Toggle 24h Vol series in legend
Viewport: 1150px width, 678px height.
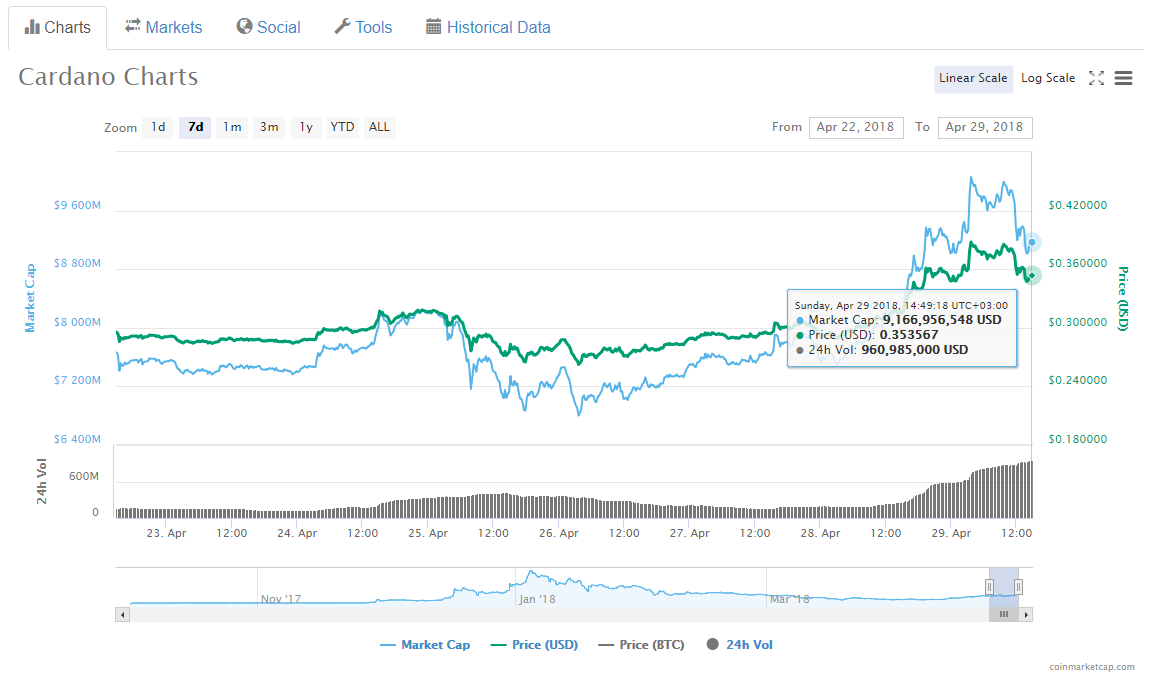pyautogui.click(x=739, y=645)
